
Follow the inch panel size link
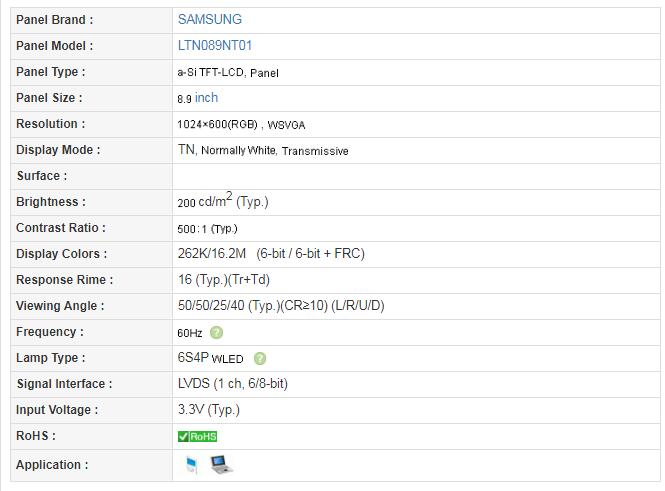(206, 98)
